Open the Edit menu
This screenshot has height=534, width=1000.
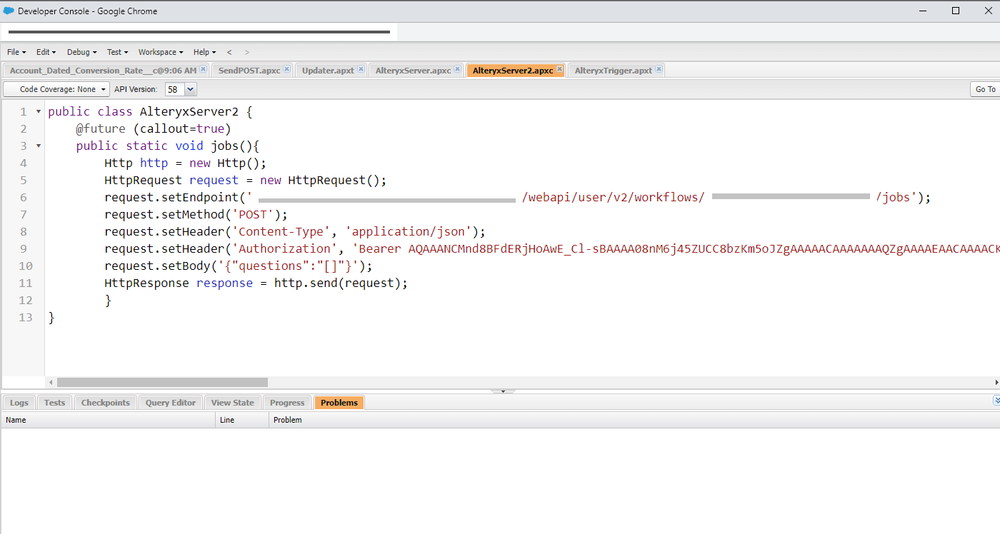pyautogui.click(x=45, y=52)
